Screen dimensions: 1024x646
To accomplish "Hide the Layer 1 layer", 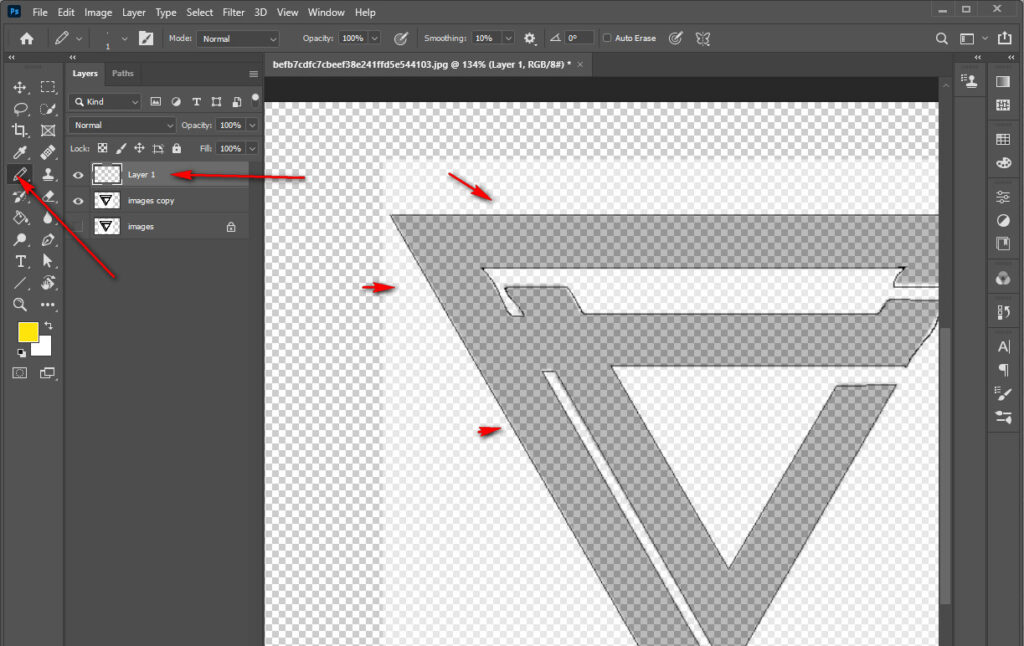I will tap(78, 174).
